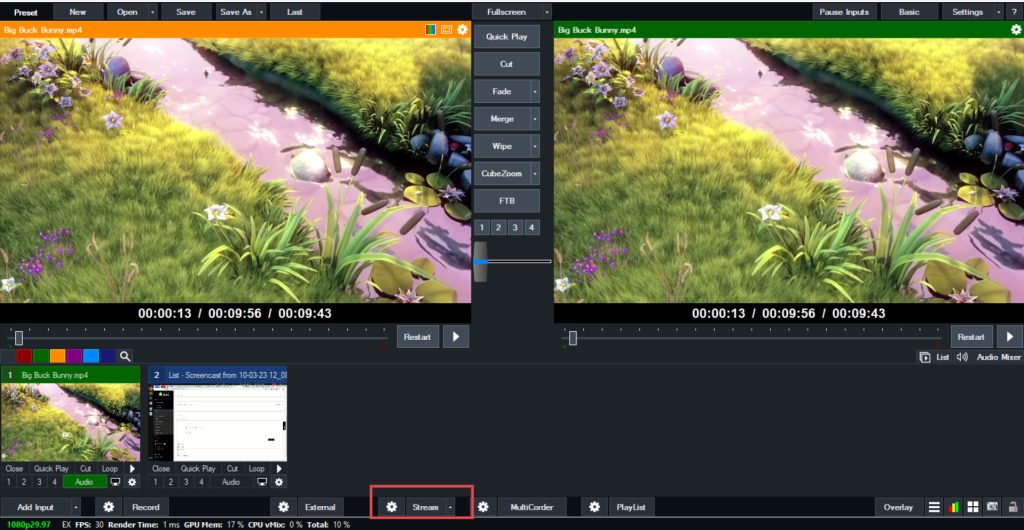Toggle Loop on input 1
Screen dimensions: 1024x530
tap(110, 469)
